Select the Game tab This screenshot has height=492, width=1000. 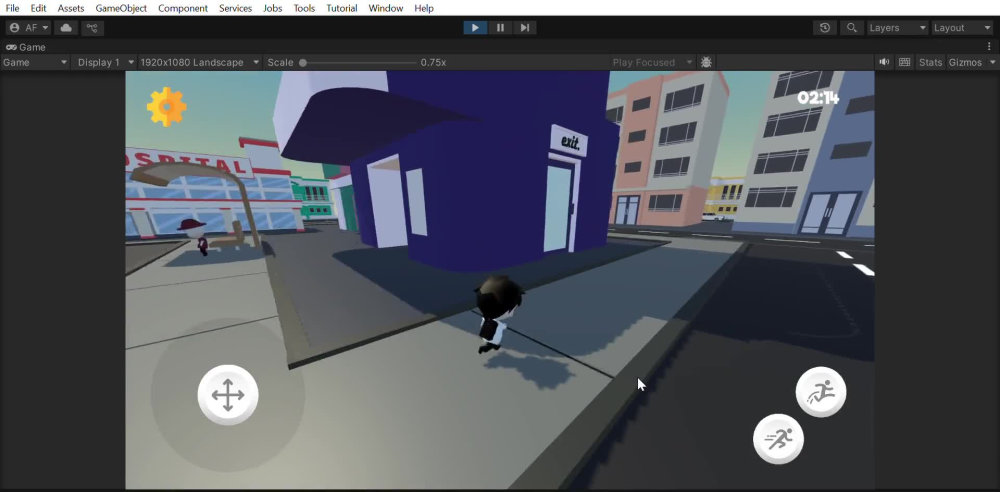pos(26,47)
